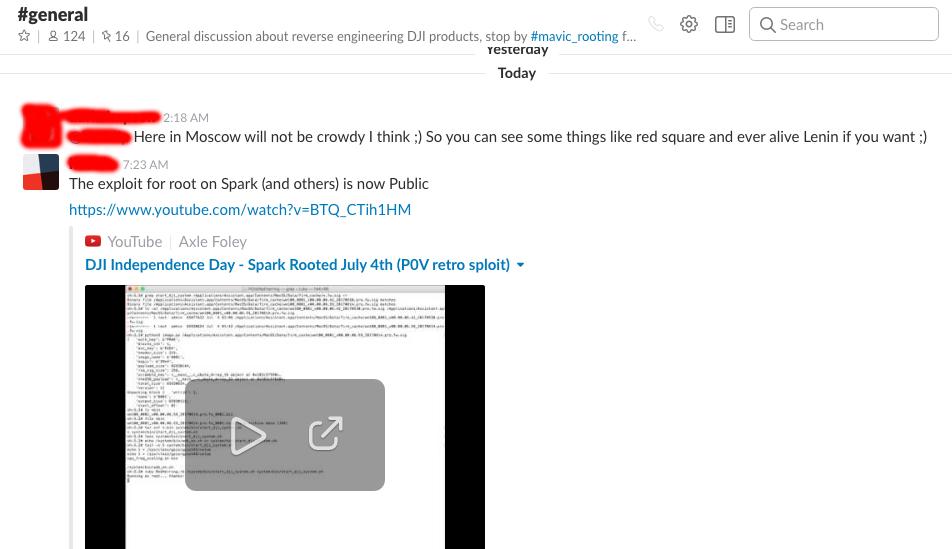Open the 124 members list
Image resolution: width=952 pixels, height=549 pixels.
tap(67, 36)
